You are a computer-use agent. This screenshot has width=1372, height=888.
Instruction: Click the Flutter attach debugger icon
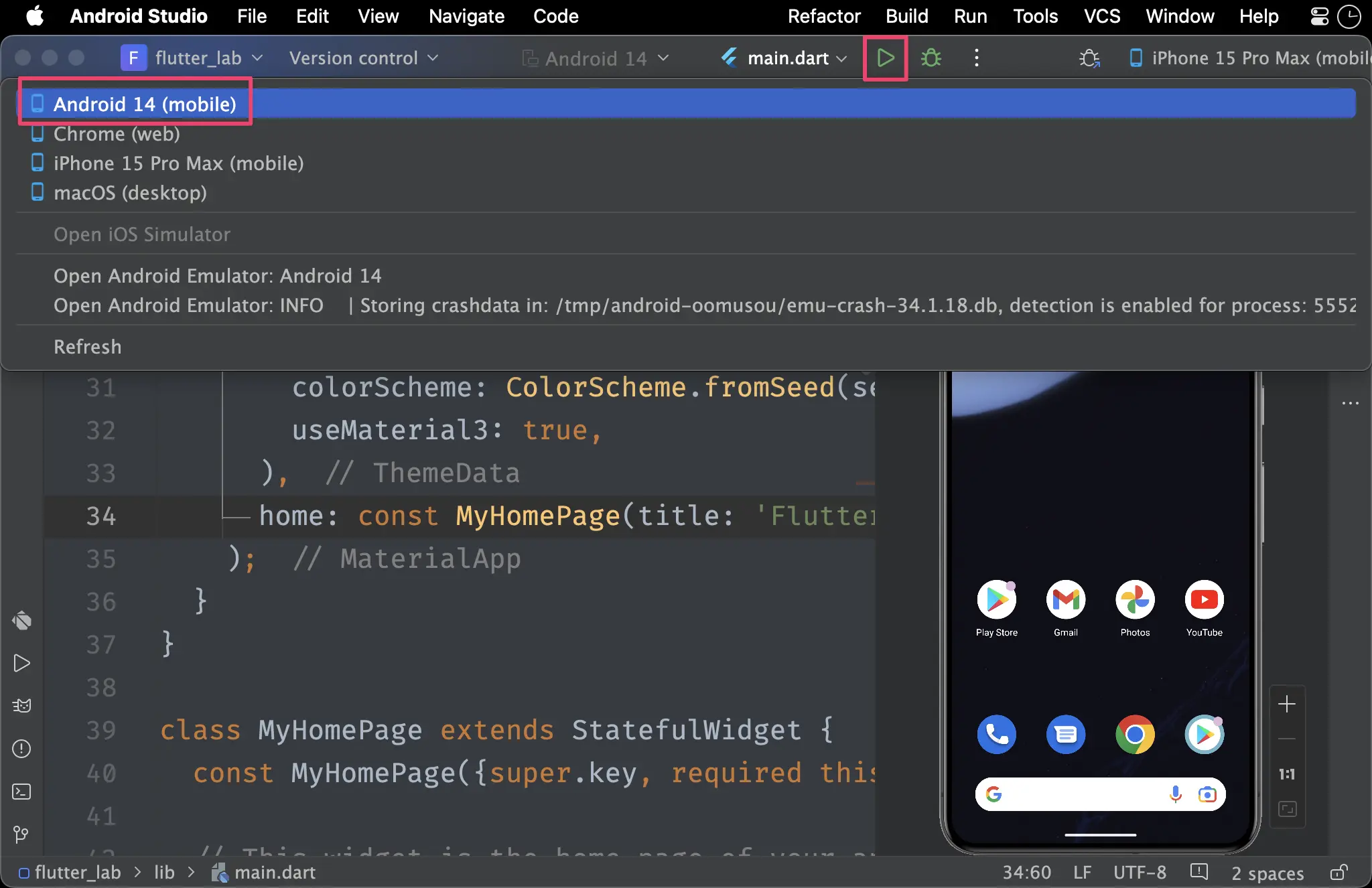1089,58
